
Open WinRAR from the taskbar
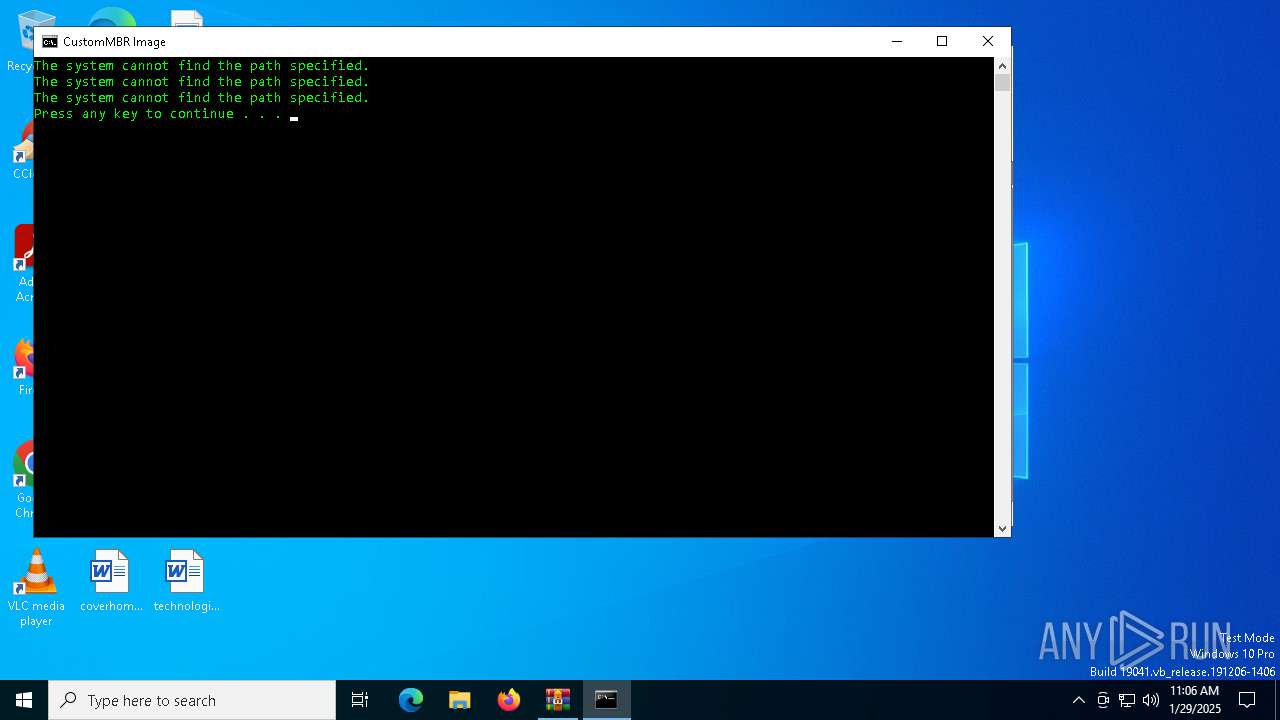click(557, 700)
